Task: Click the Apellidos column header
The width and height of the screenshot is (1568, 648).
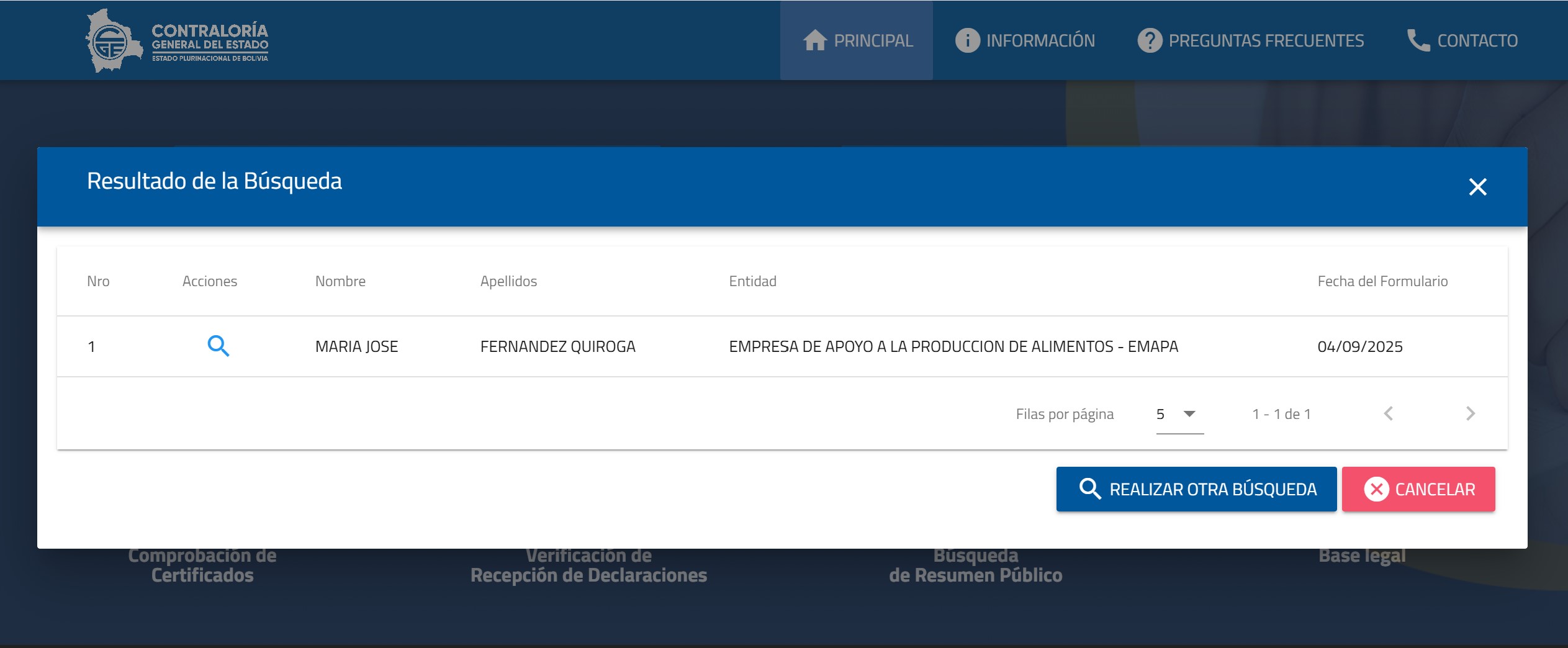Action: point(508,281)
